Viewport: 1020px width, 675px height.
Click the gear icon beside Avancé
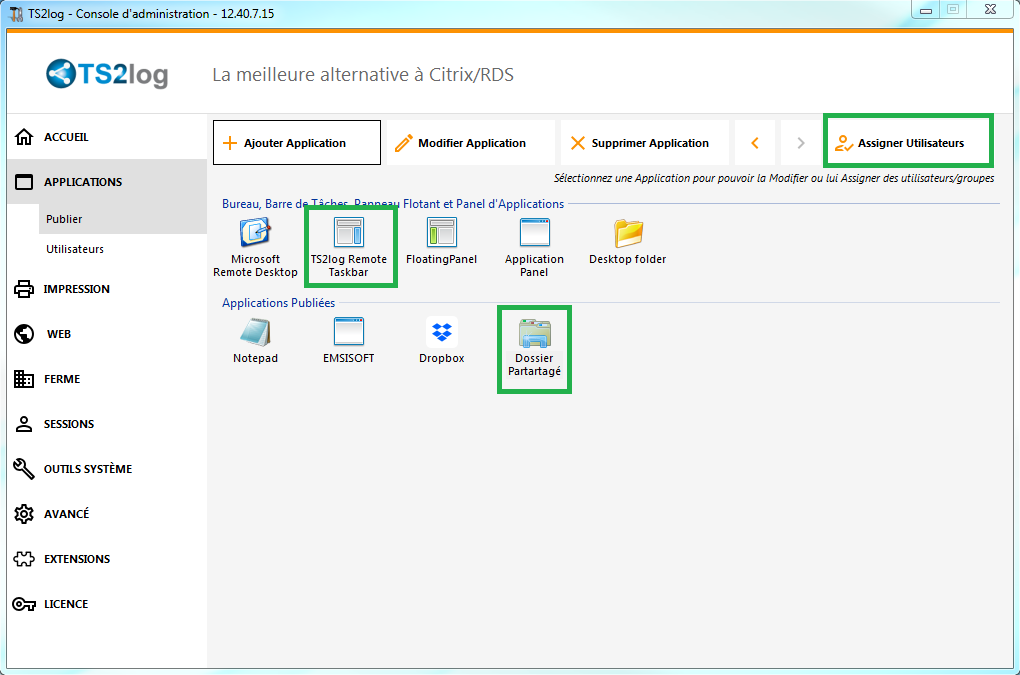pos(24,514)
